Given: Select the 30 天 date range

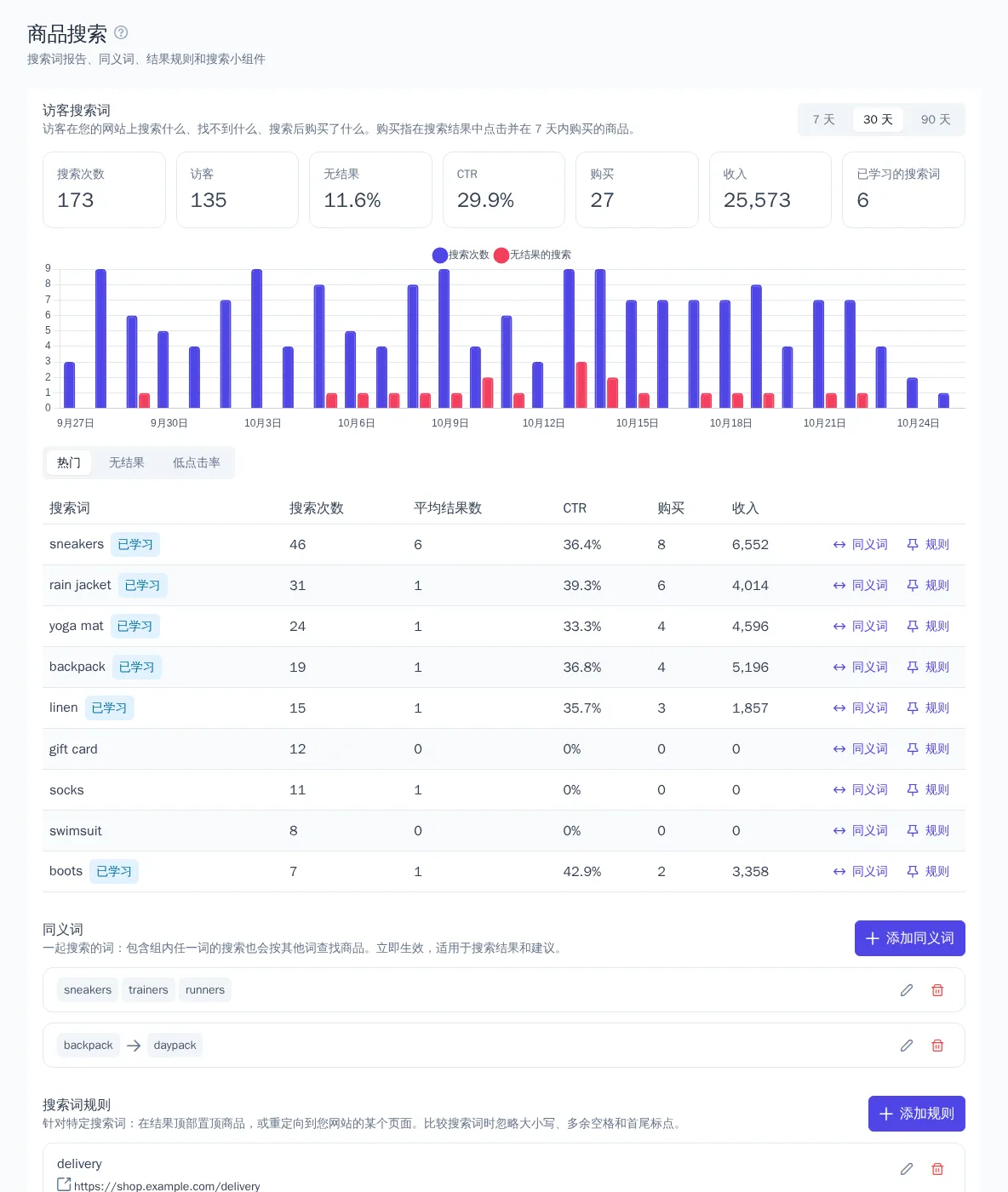Looking at the screenshot, I should coord(878,120).
